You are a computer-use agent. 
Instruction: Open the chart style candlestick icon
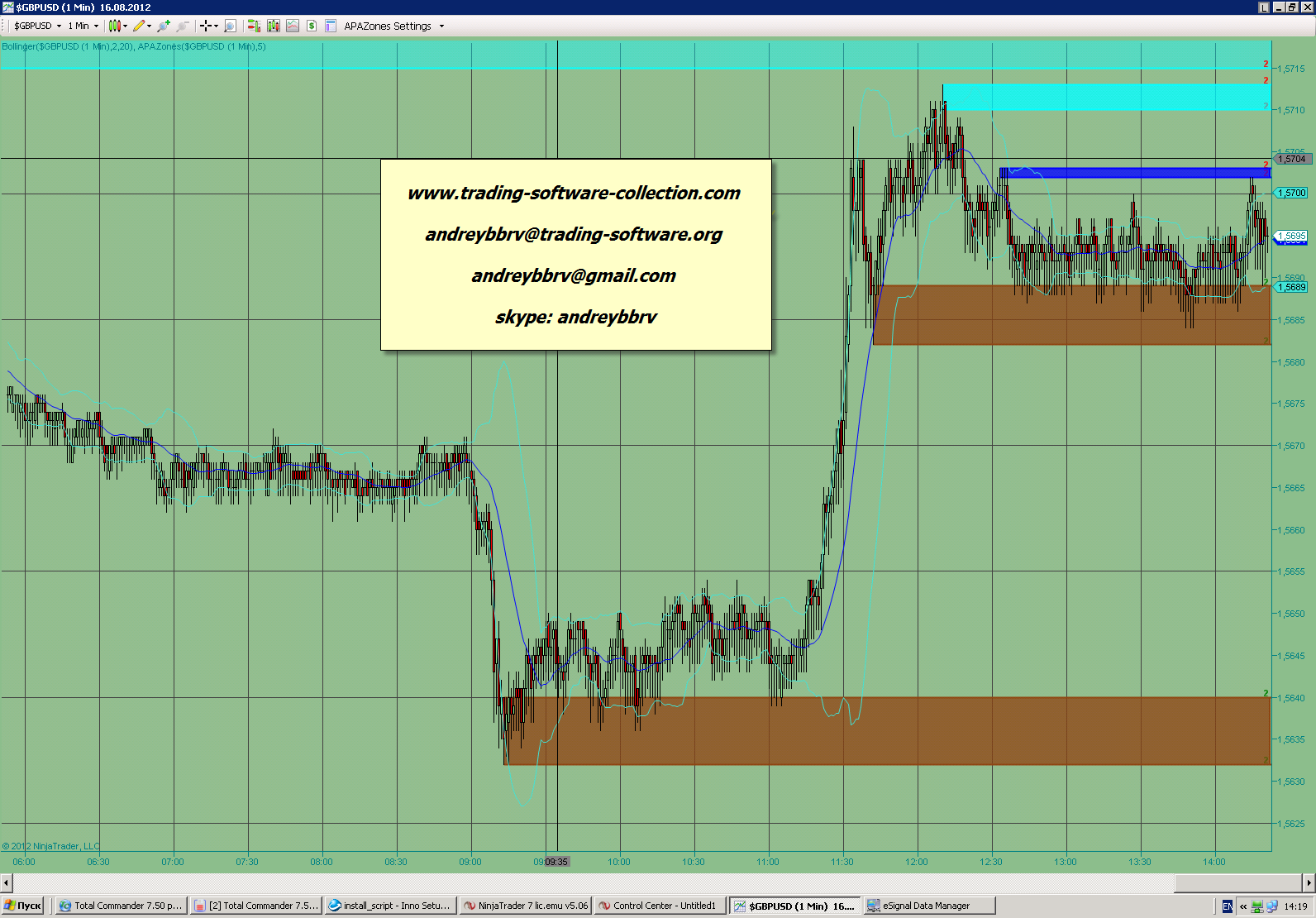click(x=115, y=26)
